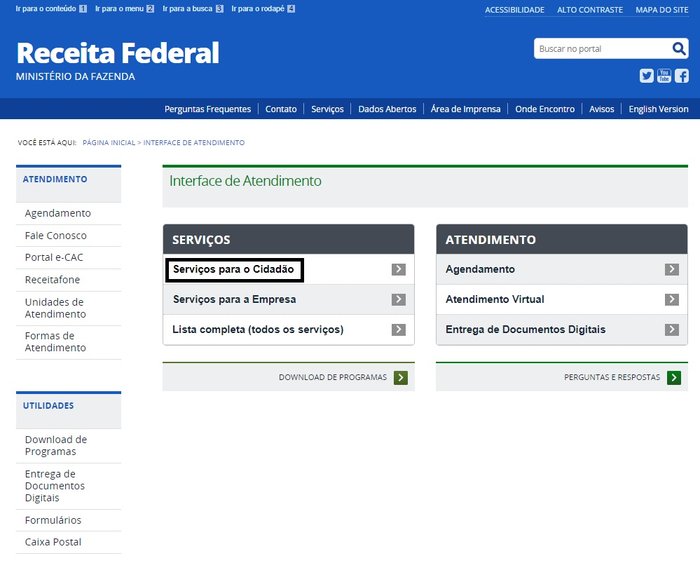Open Atendimento Virtual link
700x570 pixels.
coord(495,300)
